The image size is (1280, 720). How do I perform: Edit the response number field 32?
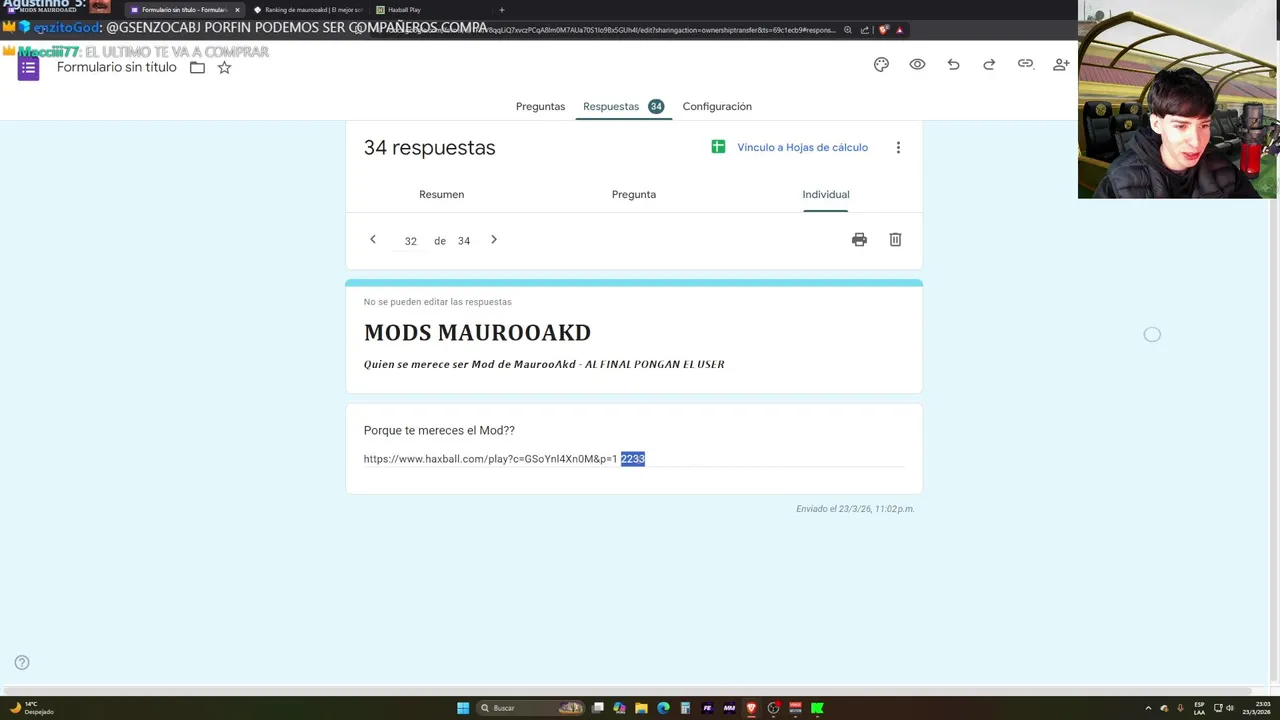(411, 241)
